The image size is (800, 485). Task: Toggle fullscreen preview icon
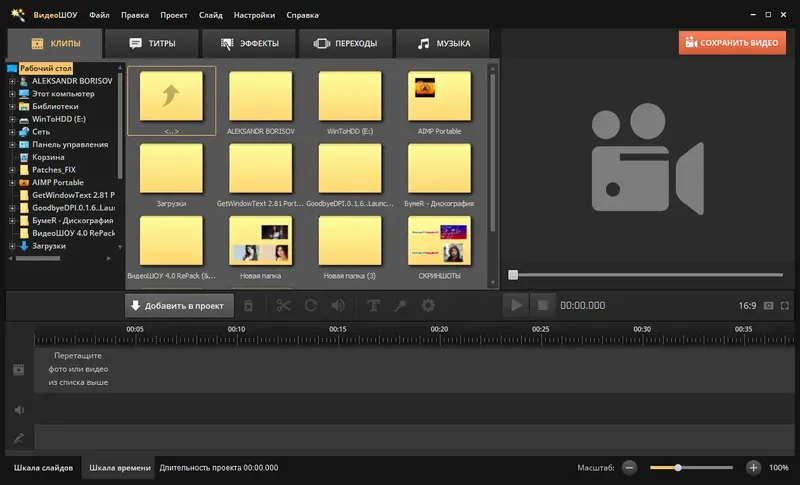785,305
